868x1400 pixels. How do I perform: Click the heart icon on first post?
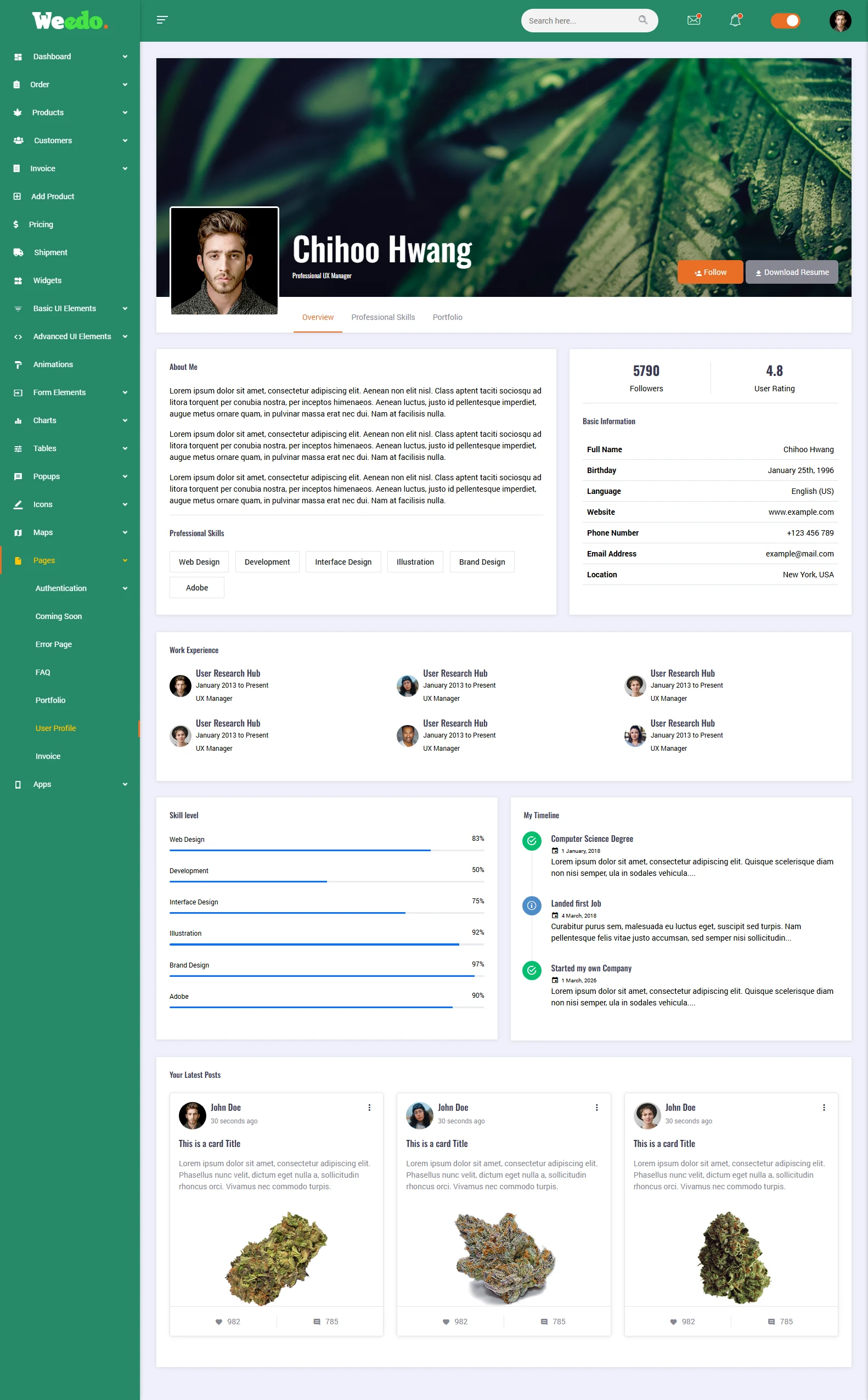coord(219,1322)
